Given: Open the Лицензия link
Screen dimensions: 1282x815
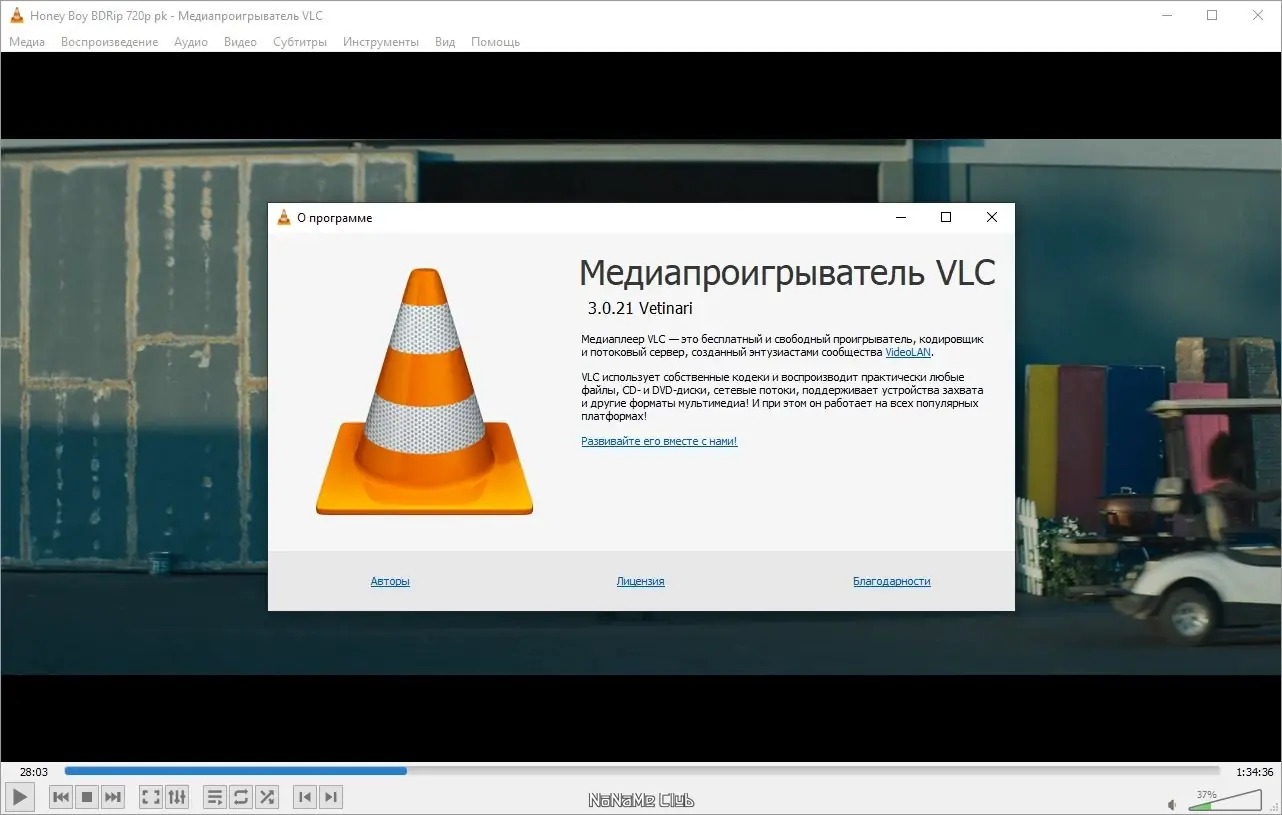Looking at the screenshot, I should coord(641,581).
